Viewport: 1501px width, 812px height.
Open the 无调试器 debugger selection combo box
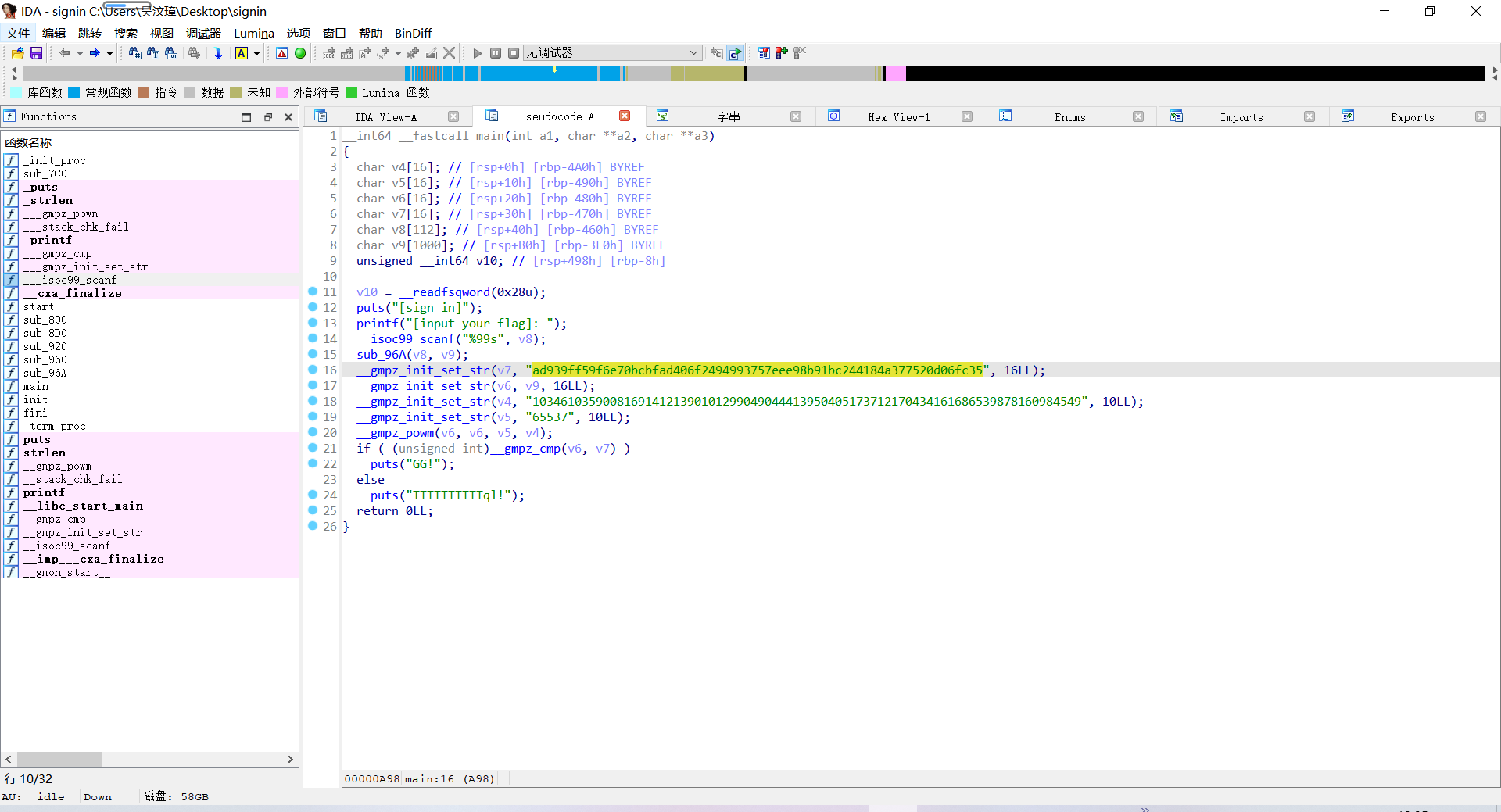pyautogui.click(x=612, y=53)
